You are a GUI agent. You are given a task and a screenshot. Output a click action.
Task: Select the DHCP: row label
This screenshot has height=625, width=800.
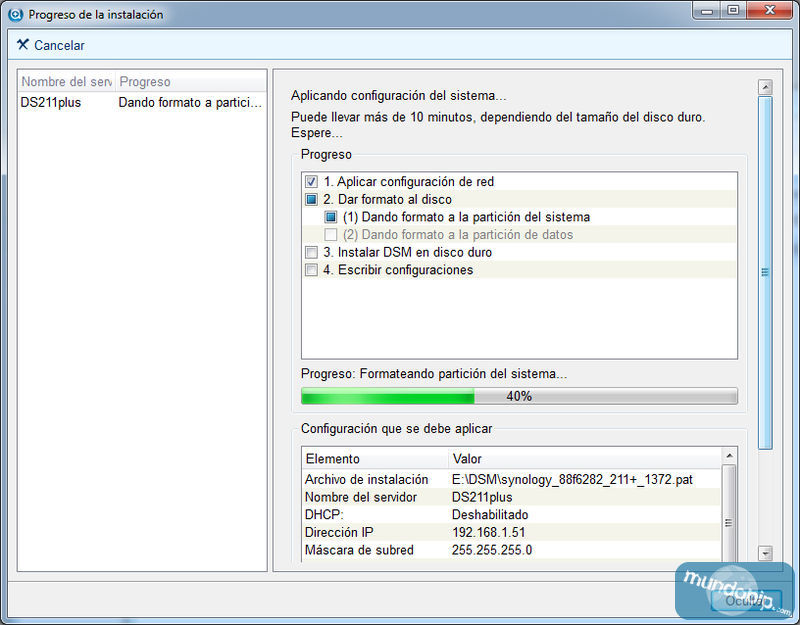[x=324, y=515]
